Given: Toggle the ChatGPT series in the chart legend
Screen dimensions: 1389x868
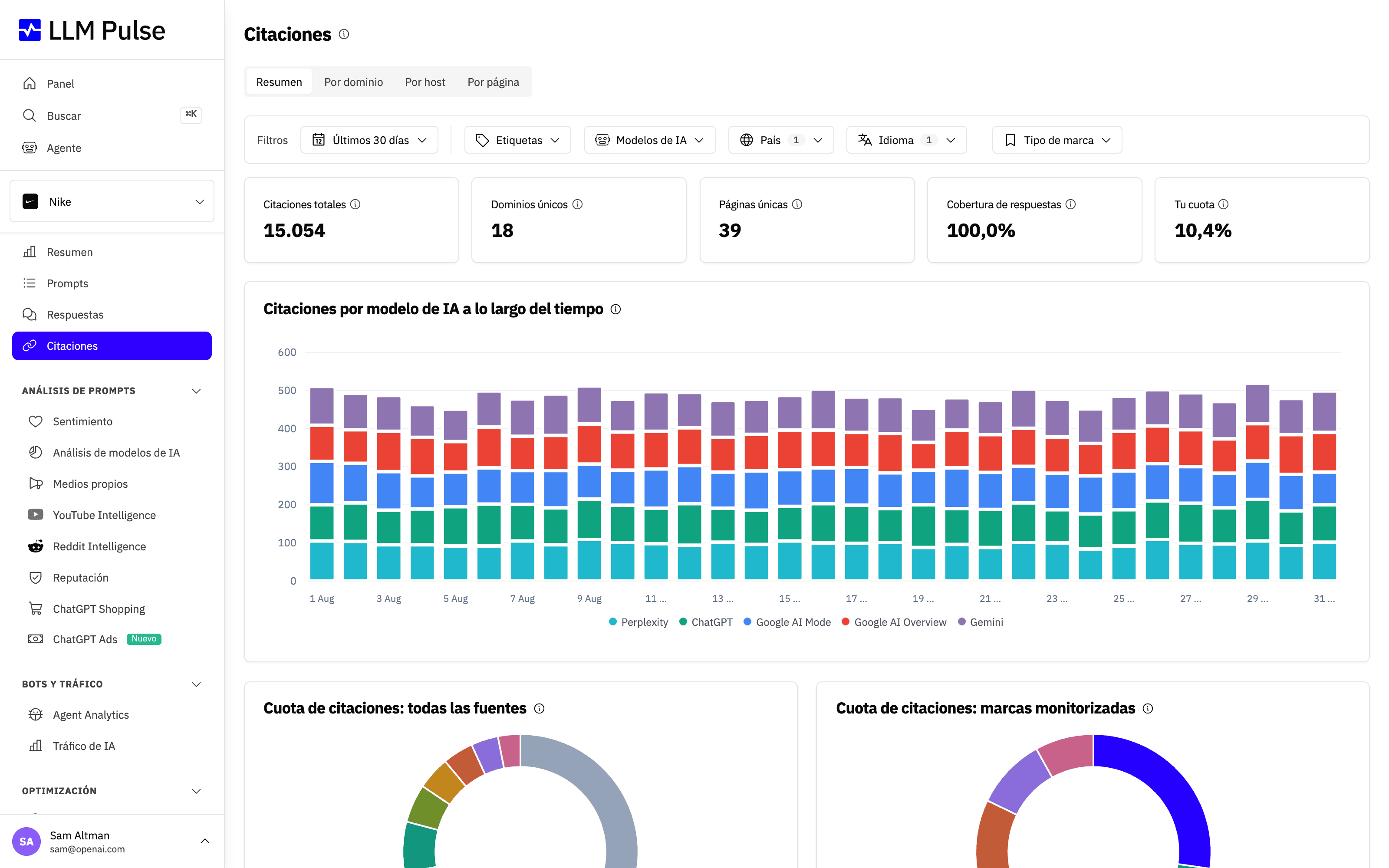Looking at the screenshot, I should pos(705,622).
